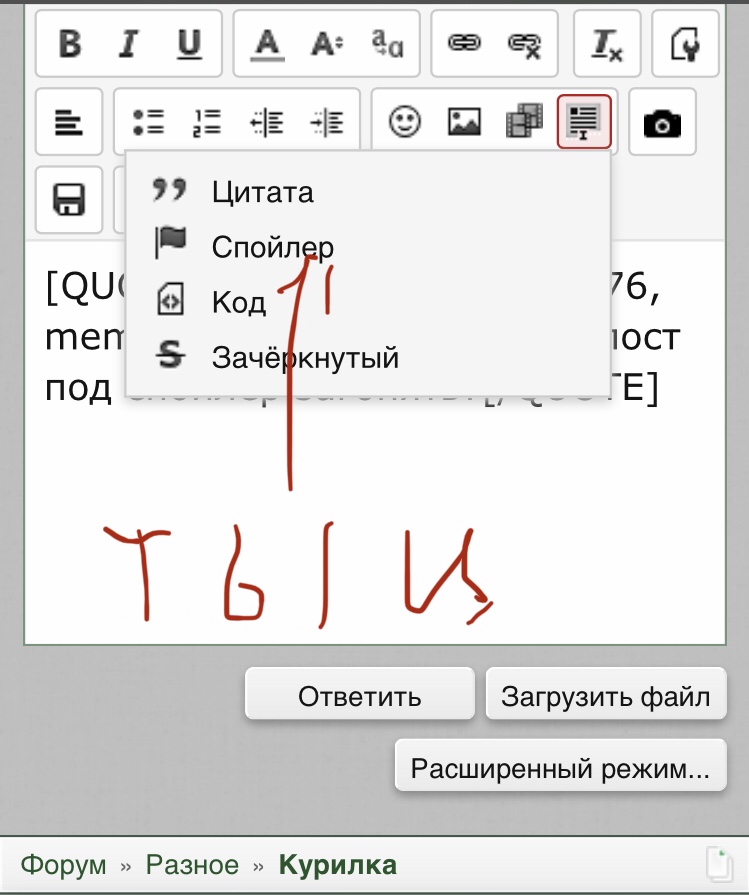Remove formatting from selected text
Image resolution: width=749 pixels, height=895 pixels.
point(607,44)
